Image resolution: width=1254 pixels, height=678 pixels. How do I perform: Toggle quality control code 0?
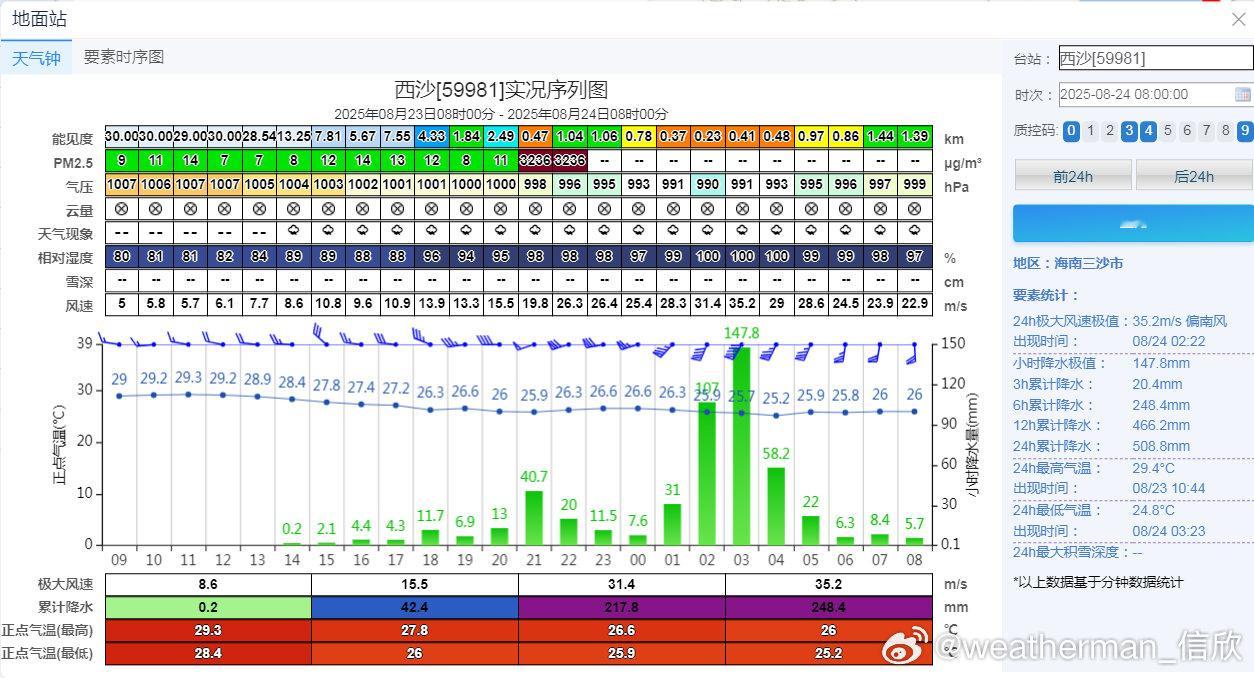tap(1071, 131)
